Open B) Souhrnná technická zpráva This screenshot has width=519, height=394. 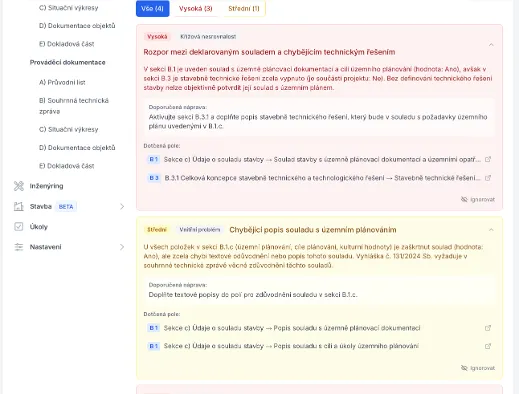pyautogui.click(x=74, y=106)
